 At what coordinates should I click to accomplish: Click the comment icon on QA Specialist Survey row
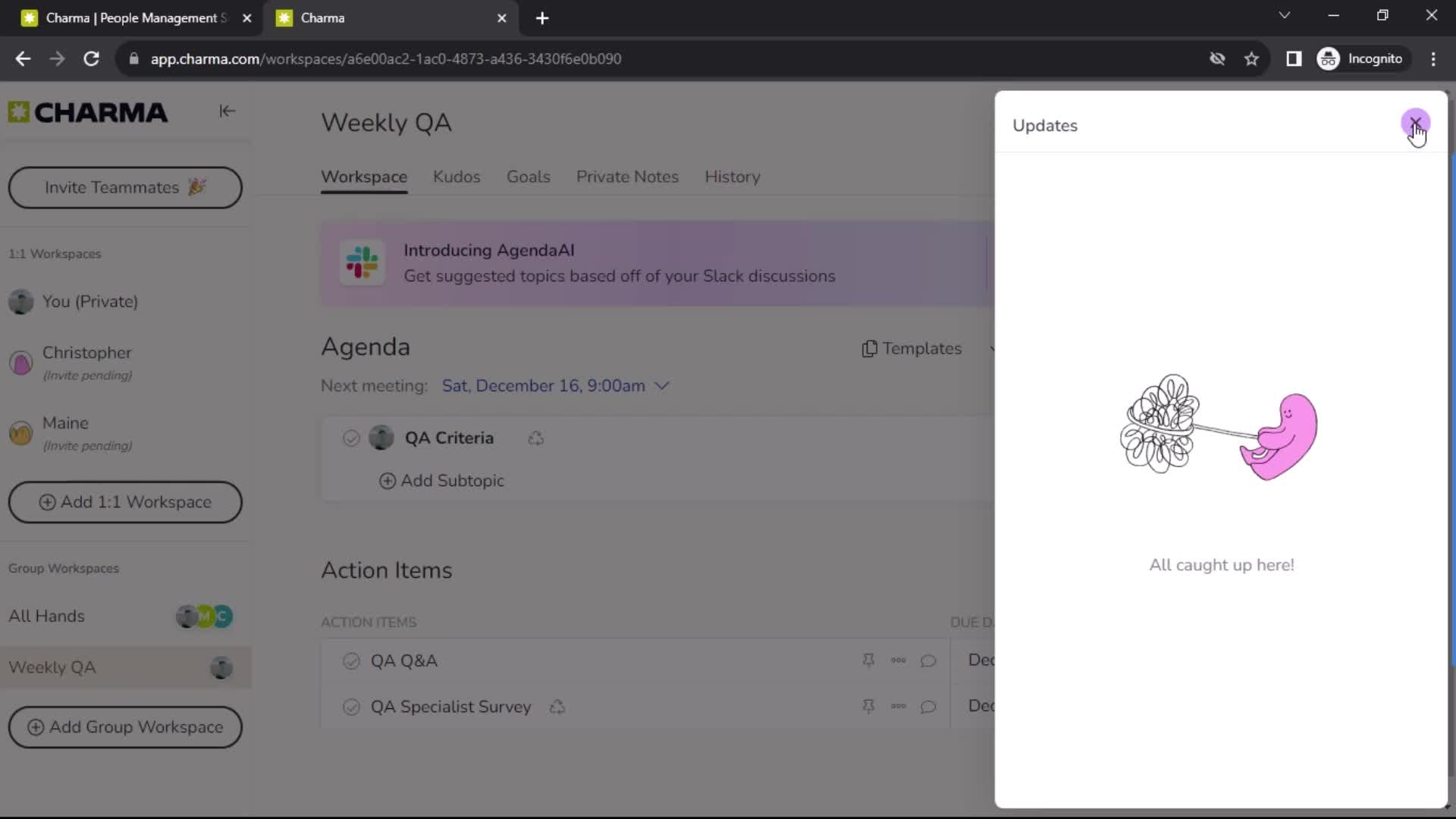coord(928,706)
